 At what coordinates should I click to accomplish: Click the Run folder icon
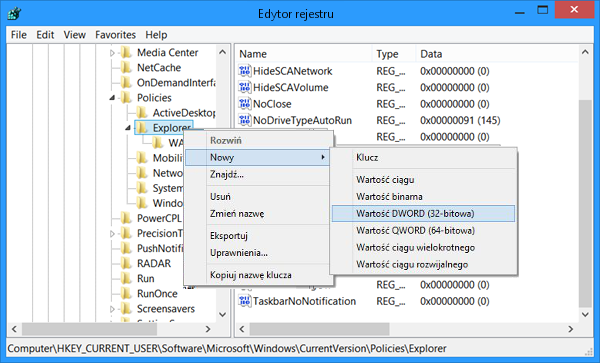(126, 278)
